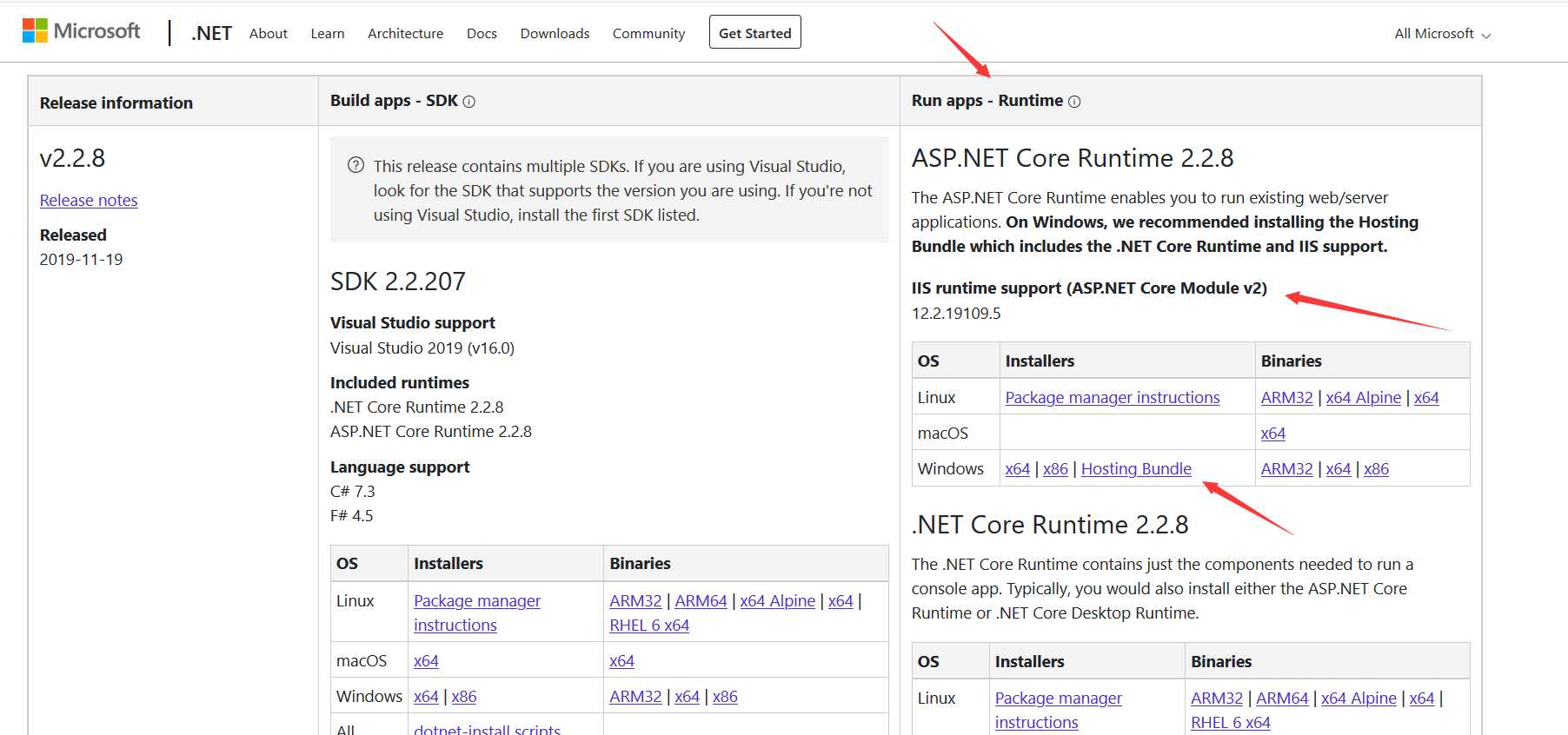Click the Microsoft logo

coord(81,31)
